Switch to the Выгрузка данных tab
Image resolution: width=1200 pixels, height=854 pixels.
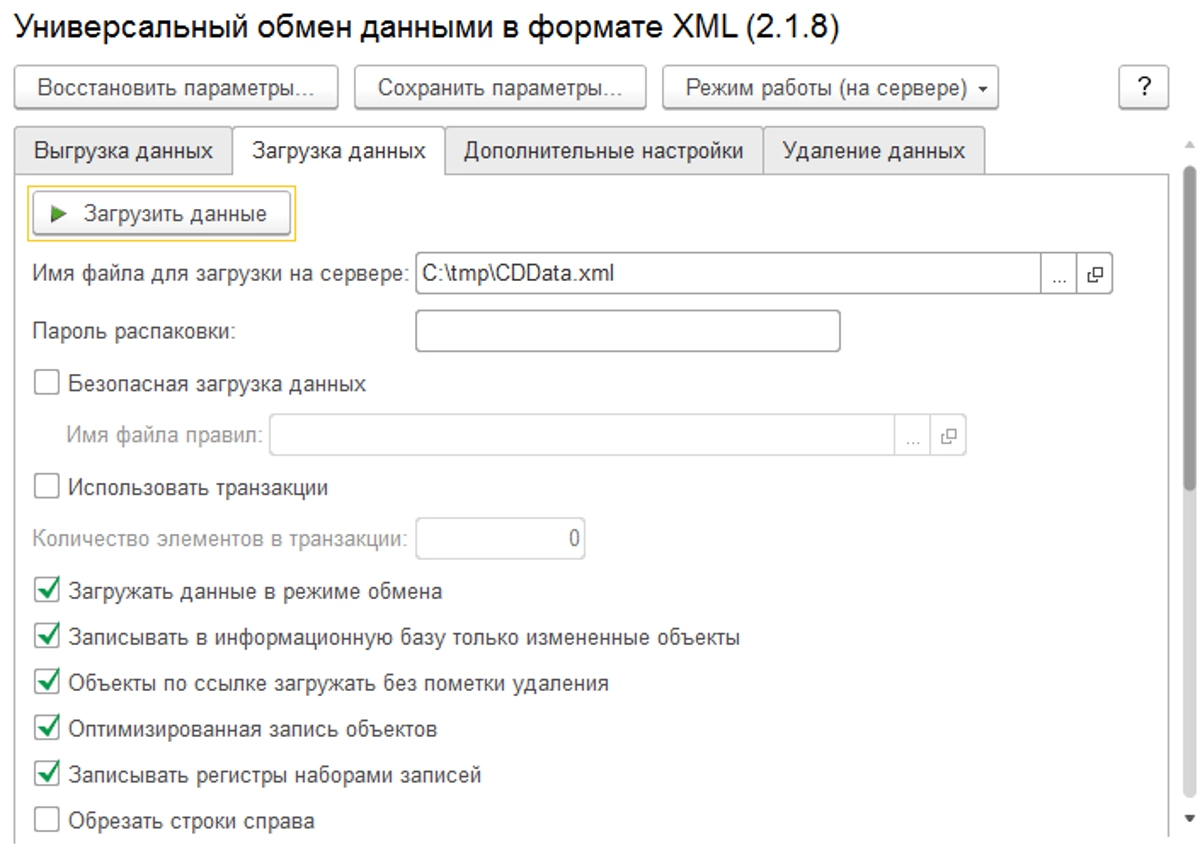coord(123,151)
